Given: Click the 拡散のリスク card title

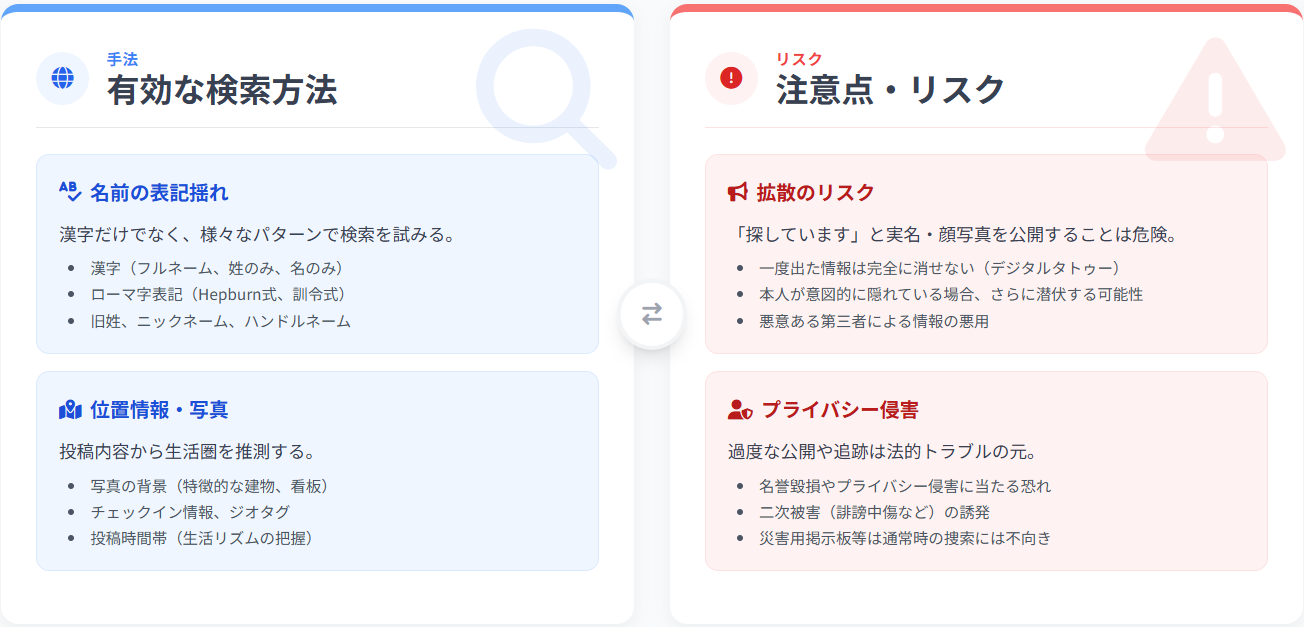Looking at the screenshot, I should click(x=815, y=192).
